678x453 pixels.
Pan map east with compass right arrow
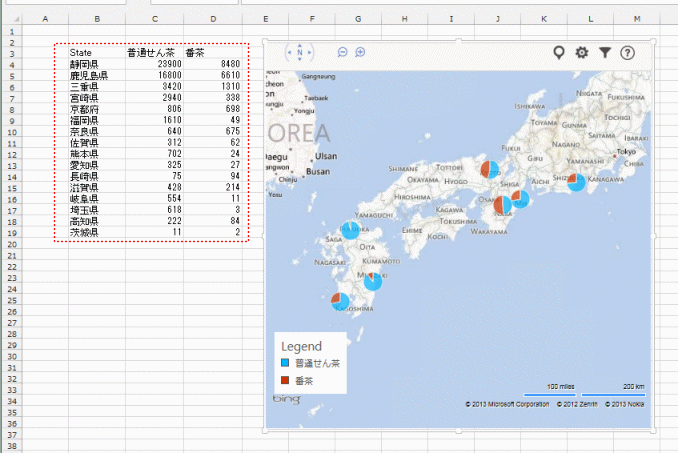click(x=309, y=52)
